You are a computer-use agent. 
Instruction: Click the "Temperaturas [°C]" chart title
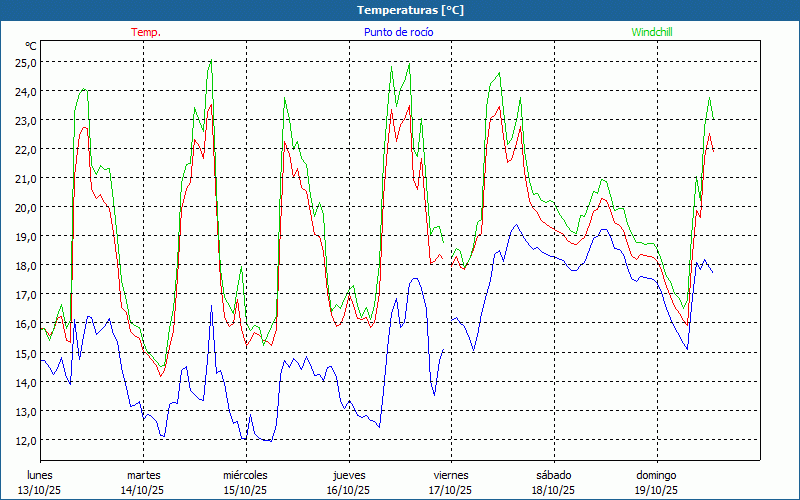pyautogui.click(x=411, y=10)
